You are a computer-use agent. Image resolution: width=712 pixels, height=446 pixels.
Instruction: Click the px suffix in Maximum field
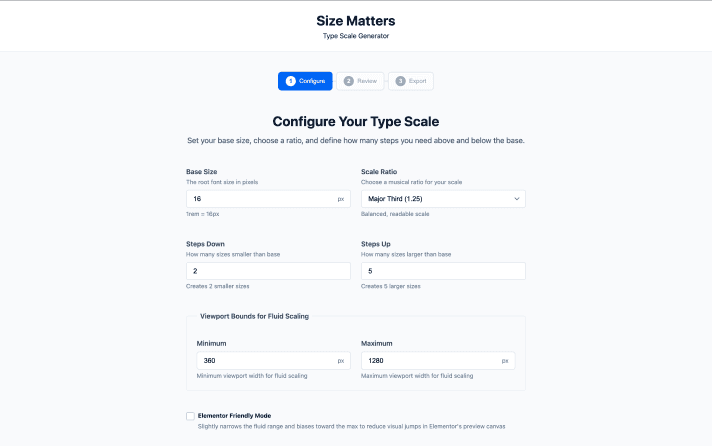tap(505, 360)
